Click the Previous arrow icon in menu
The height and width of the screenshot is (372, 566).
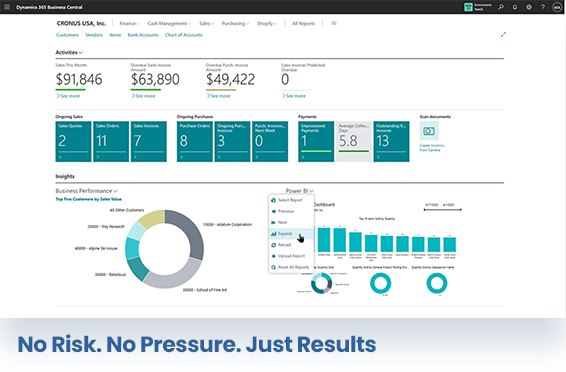pos(274,211)
